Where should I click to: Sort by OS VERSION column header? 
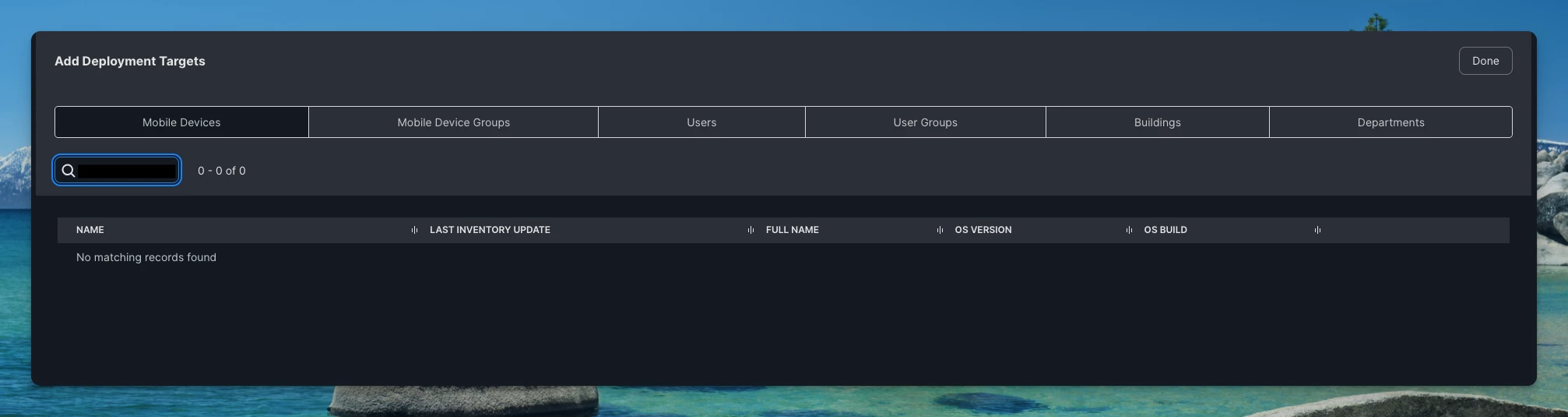983,230
